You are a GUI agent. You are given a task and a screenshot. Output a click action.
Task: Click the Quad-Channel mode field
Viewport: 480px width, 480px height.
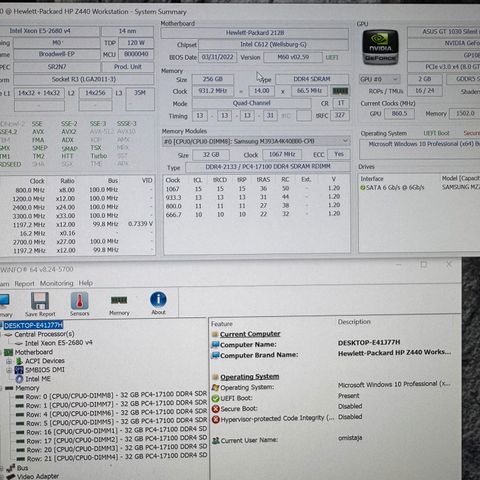[252, 103]
